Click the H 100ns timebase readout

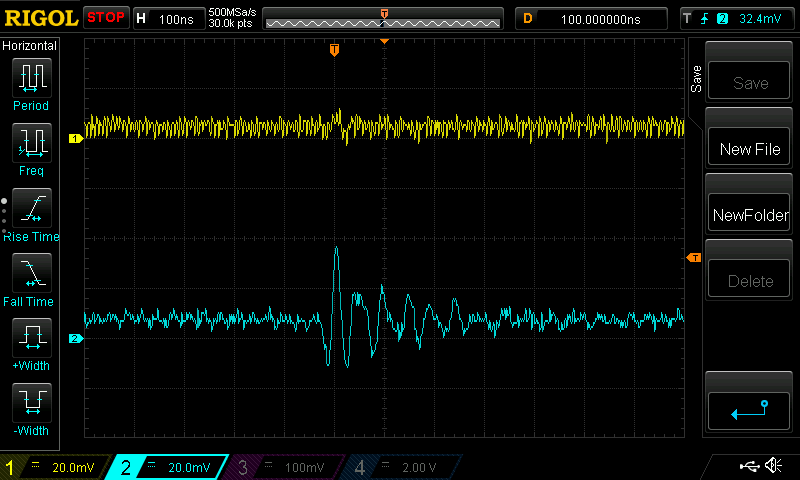point(168,19)
